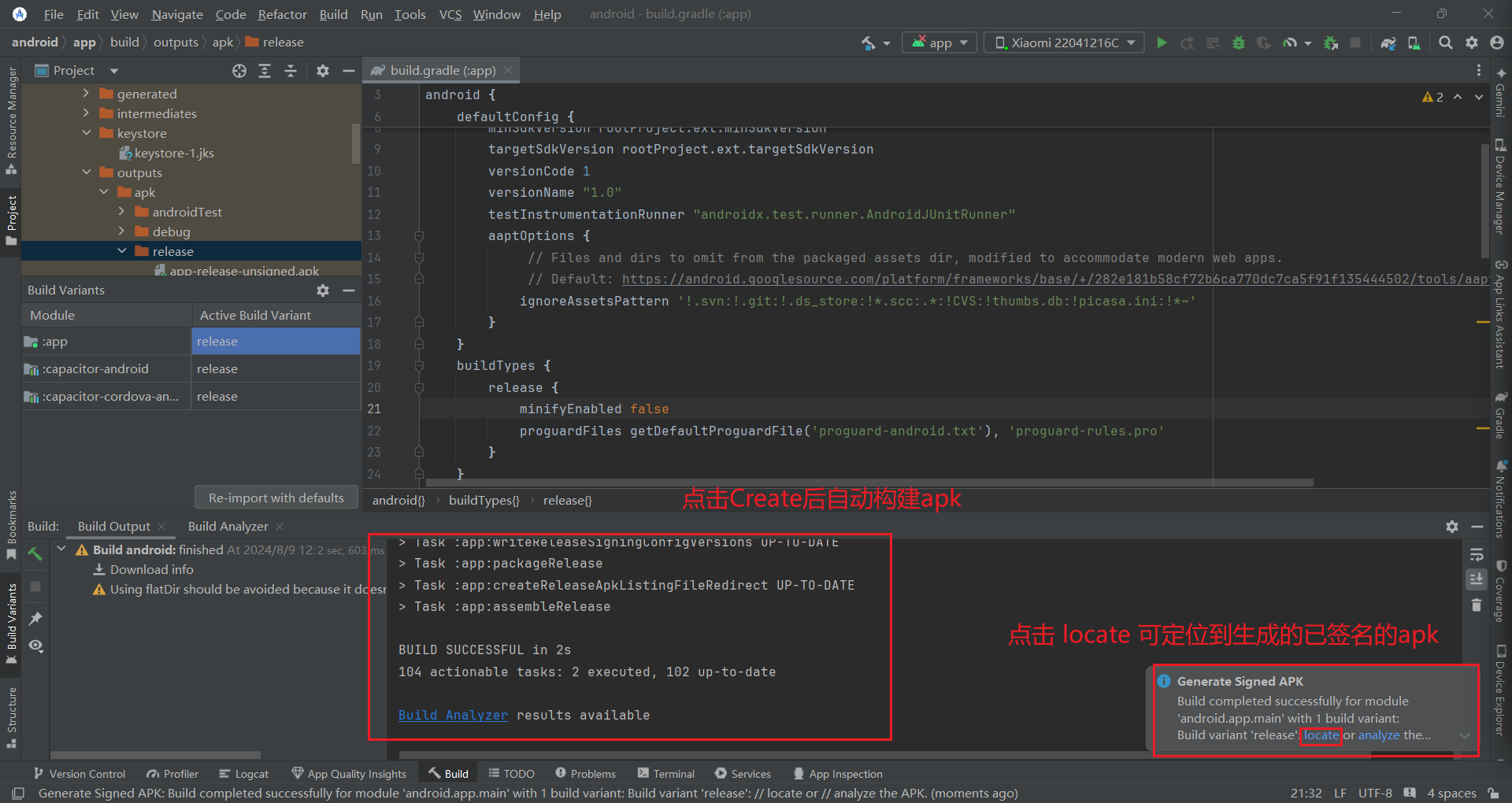Open Resource Manager side panel

click(12, 120)
